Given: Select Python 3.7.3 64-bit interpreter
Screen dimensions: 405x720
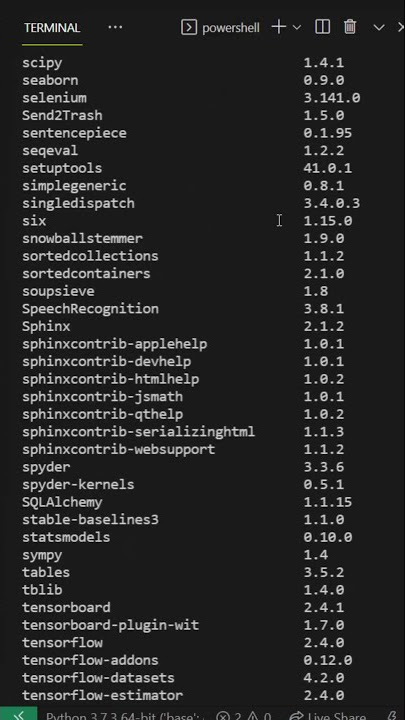Looking at the screenshot, I should click(124, 715).
